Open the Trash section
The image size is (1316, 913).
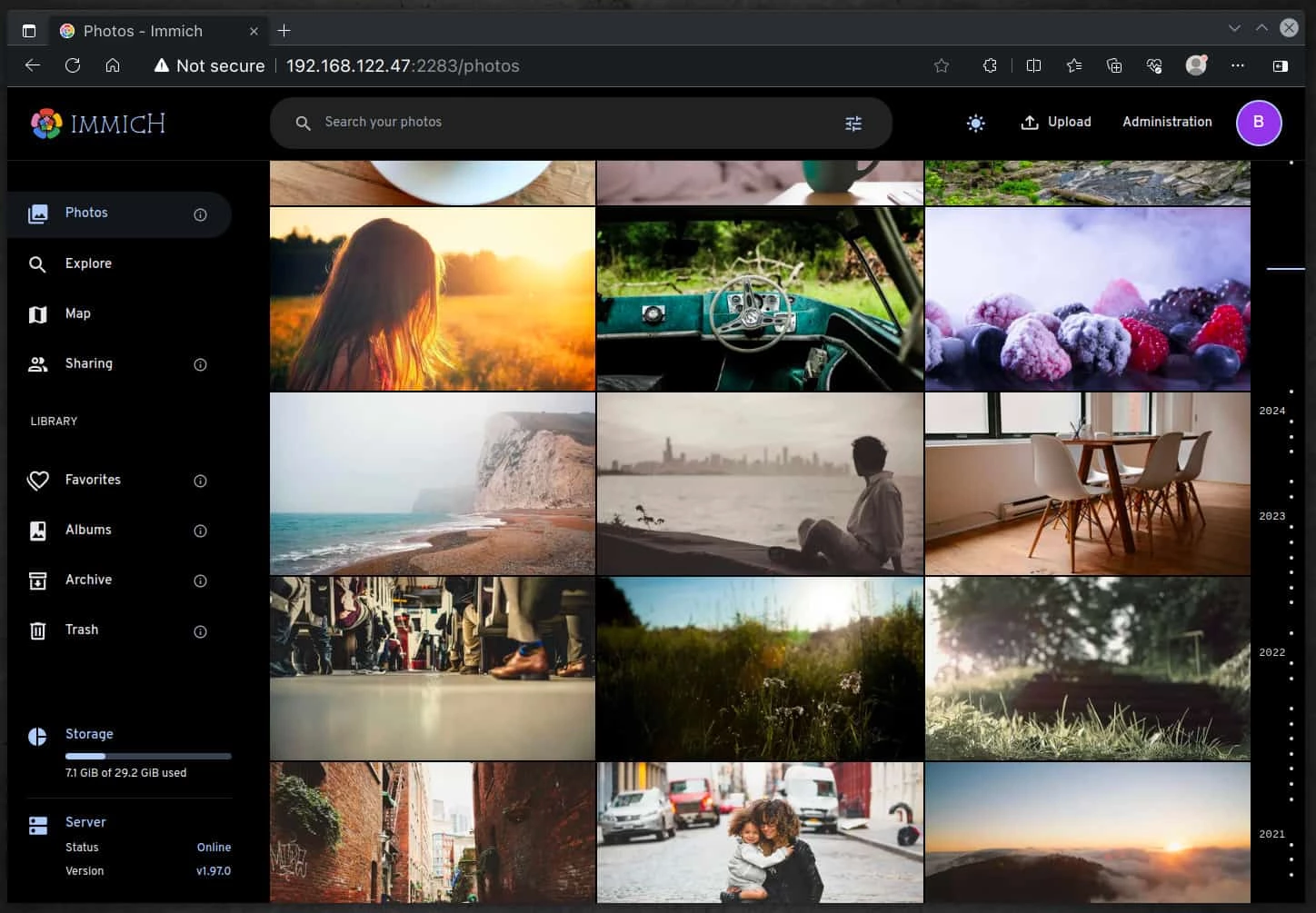click(x=119, y=630)
